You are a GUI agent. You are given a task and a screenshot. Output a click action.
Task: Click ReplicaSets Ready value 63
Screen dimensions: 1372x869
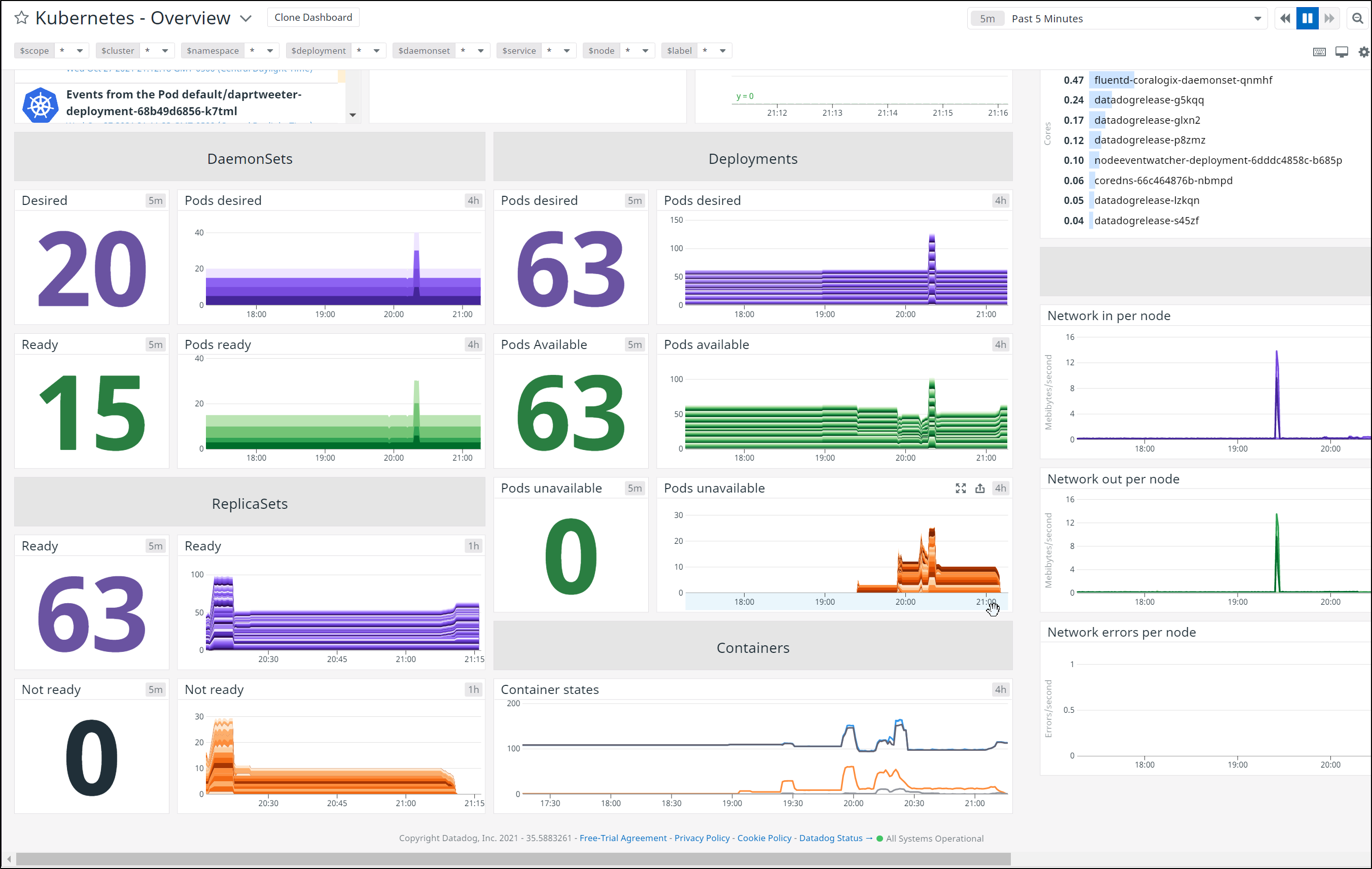click(x=92, y=614)
